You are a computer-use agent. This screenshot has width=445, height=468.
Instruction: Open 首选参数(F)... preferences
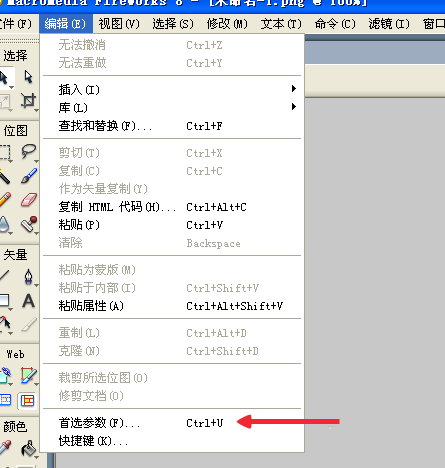click(x=172, y=423)
